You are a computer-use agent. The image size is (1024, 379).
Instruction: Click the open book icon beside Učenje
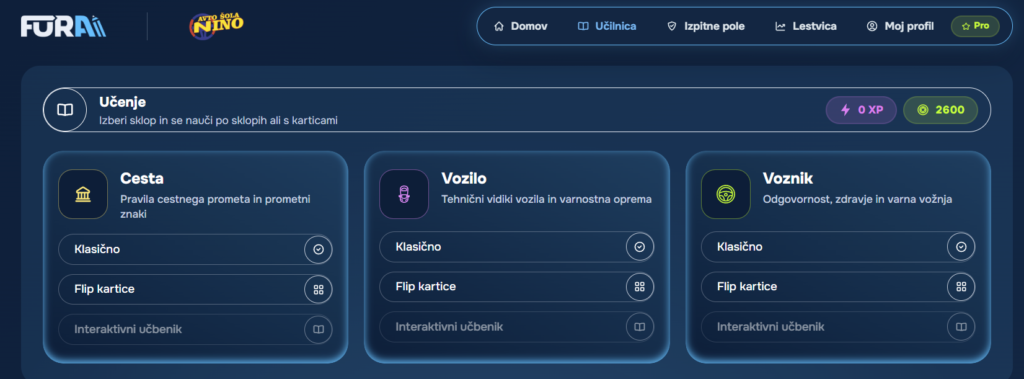[65, 110]
